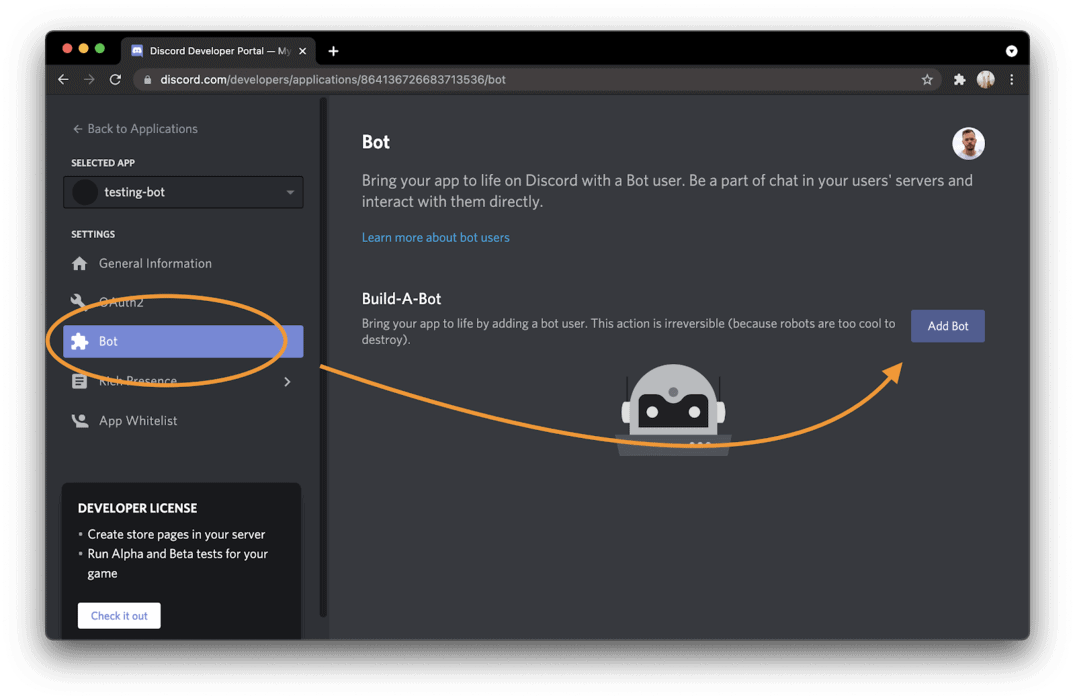
Task: Click the browser back arrow
Action: pos(63,80)
